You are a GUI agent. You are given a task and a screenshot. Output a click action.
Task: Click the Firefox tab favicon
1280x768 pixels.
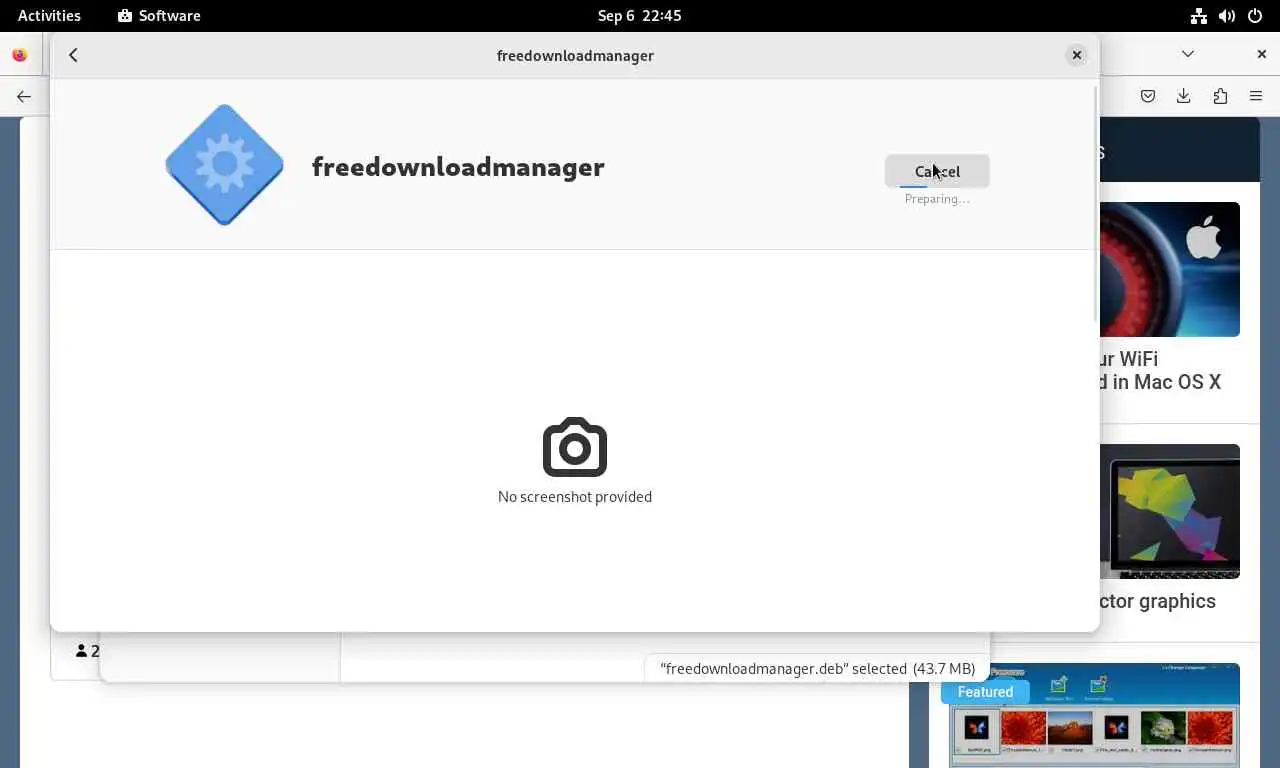tap(20, 55)
